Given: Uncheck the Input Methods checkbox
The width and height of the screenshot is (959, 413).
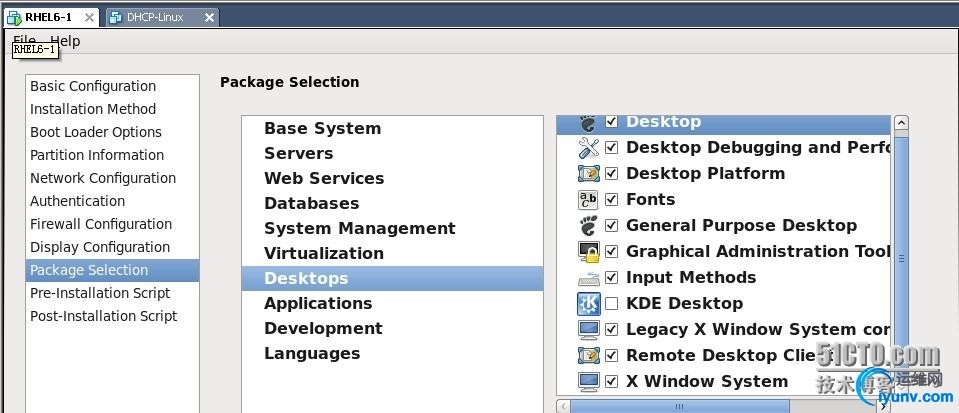Looking at the screenshot, I should [x=611, y=278].
